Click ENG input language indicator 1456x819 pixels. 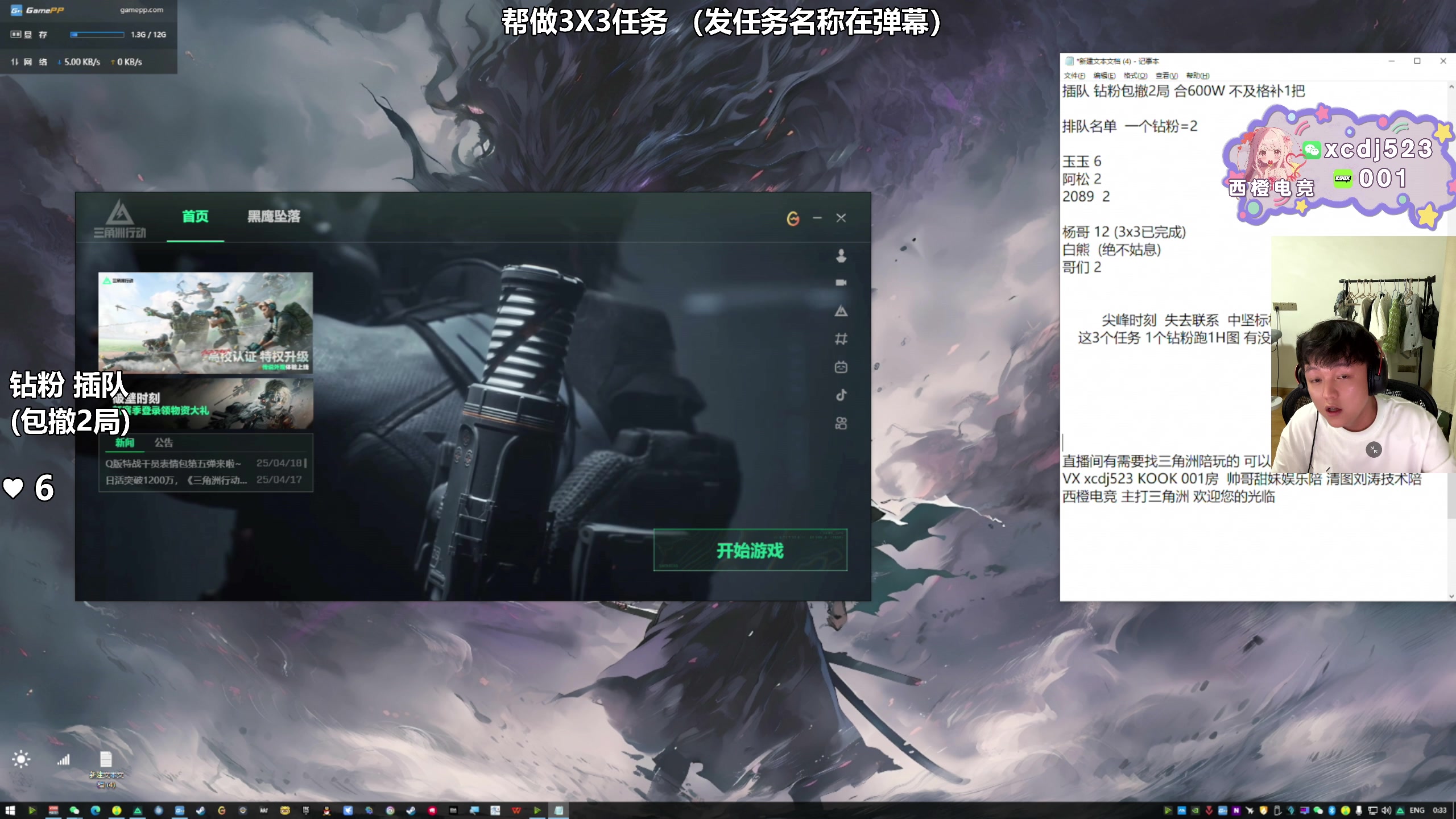(1417, 810)
